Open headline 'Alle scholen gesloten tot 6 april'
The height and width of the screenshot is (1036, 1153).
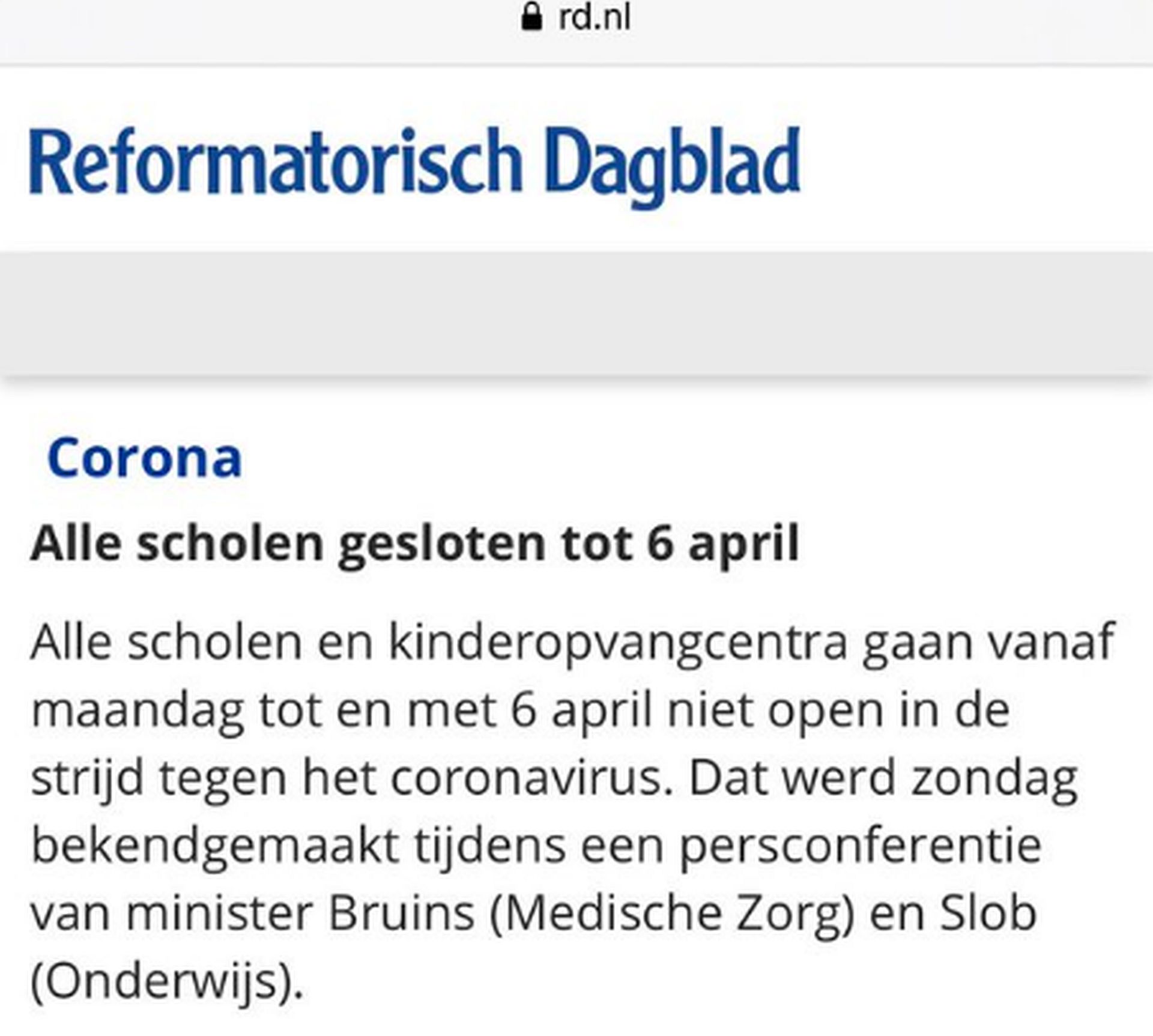(x=414, y=544)
